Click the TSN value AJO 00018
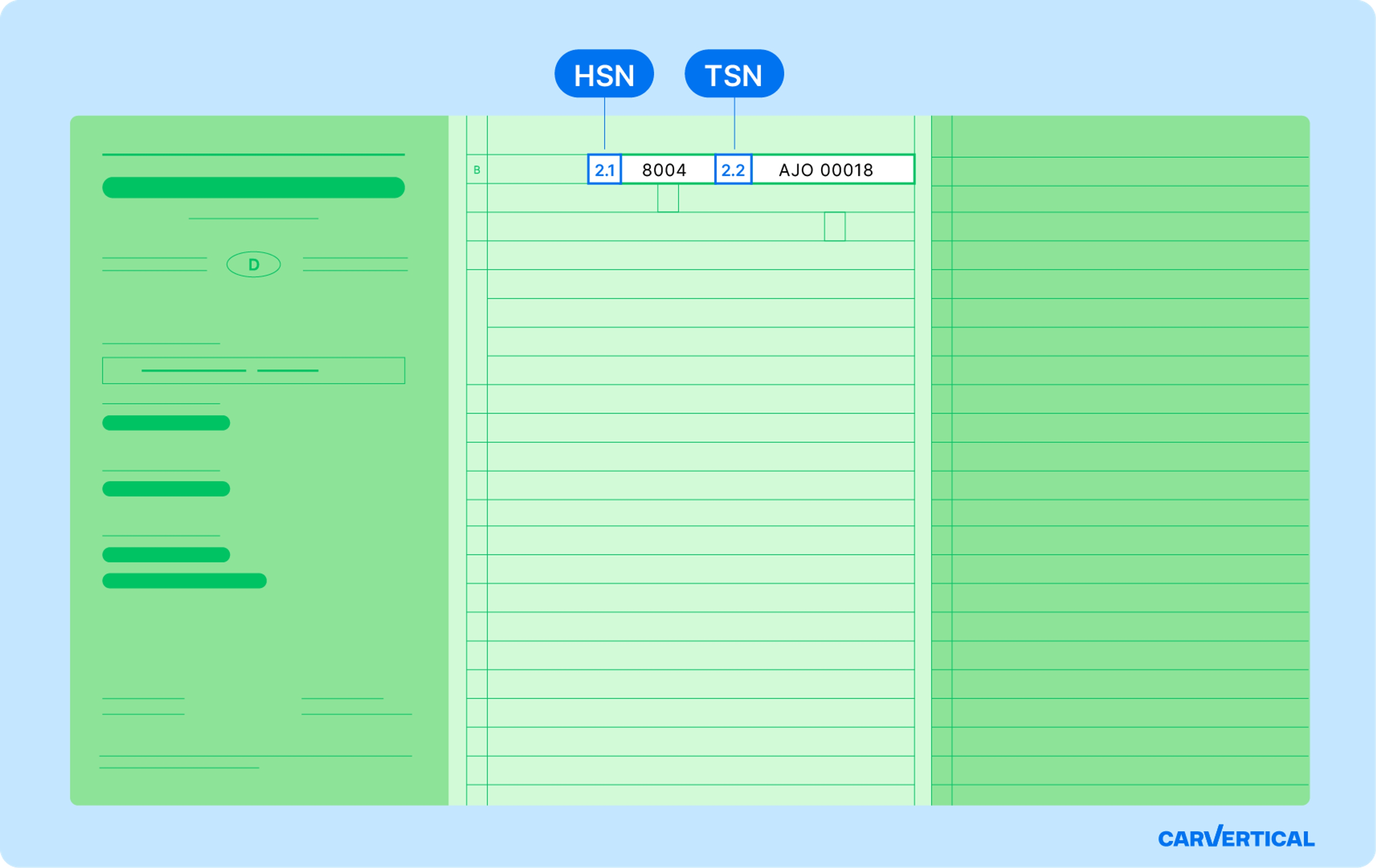1376x868 pixels. coord(826,170)
